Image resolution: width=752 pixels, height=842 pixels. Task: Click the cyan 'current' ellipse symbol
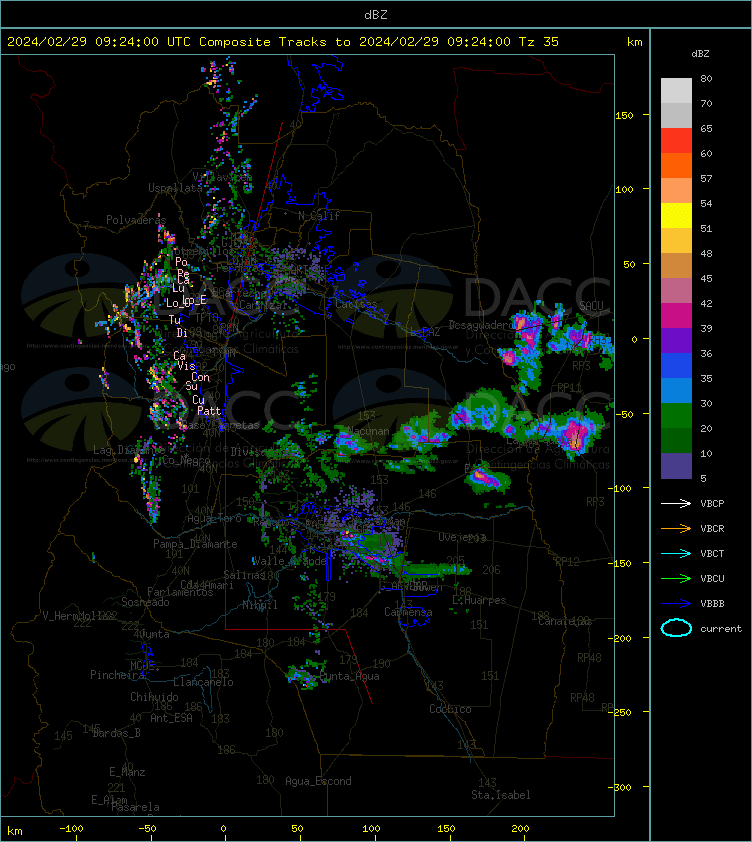click(676, 628)
